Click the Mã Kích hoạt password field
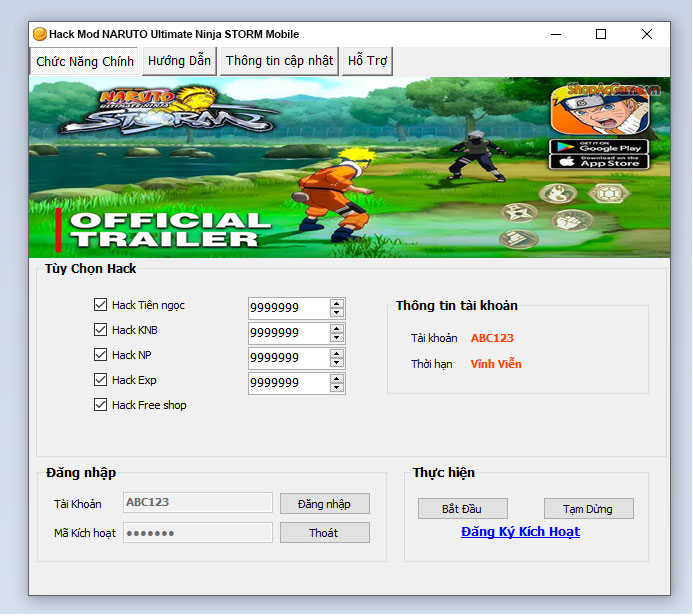 click(x=198, y=533)
